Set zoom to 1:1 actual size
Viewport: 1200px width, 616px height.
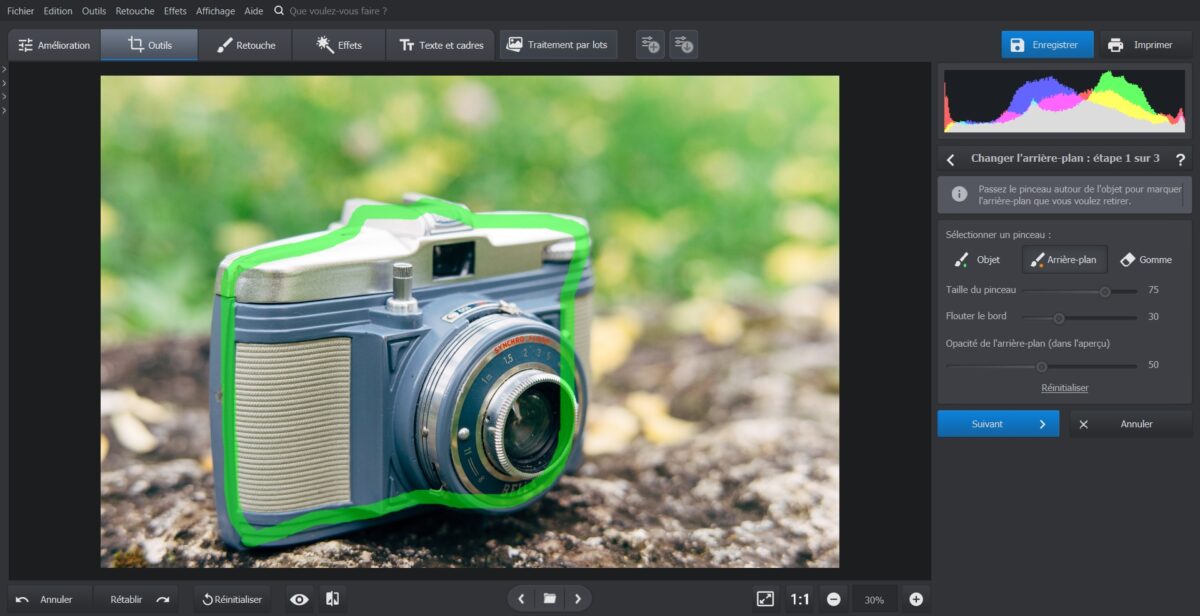point(800,599)
